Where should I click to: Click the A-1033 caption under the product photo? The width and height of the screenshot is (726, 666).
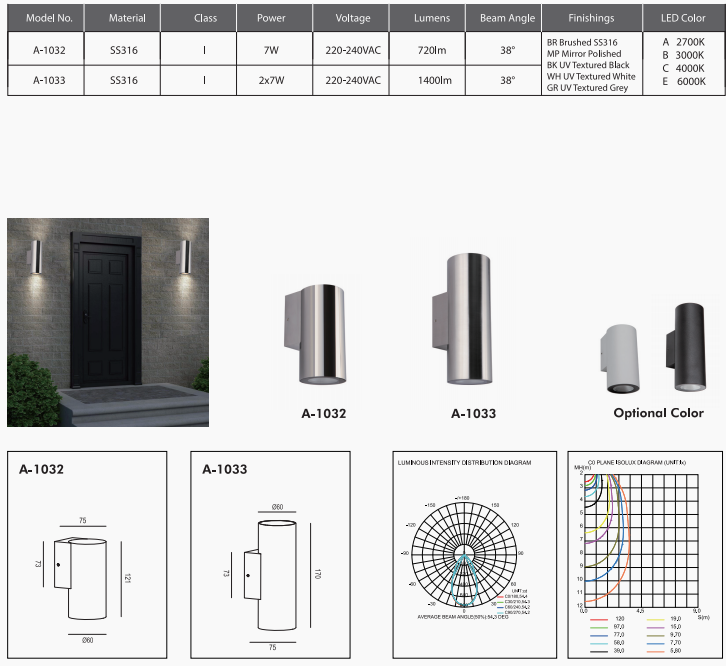473,414
